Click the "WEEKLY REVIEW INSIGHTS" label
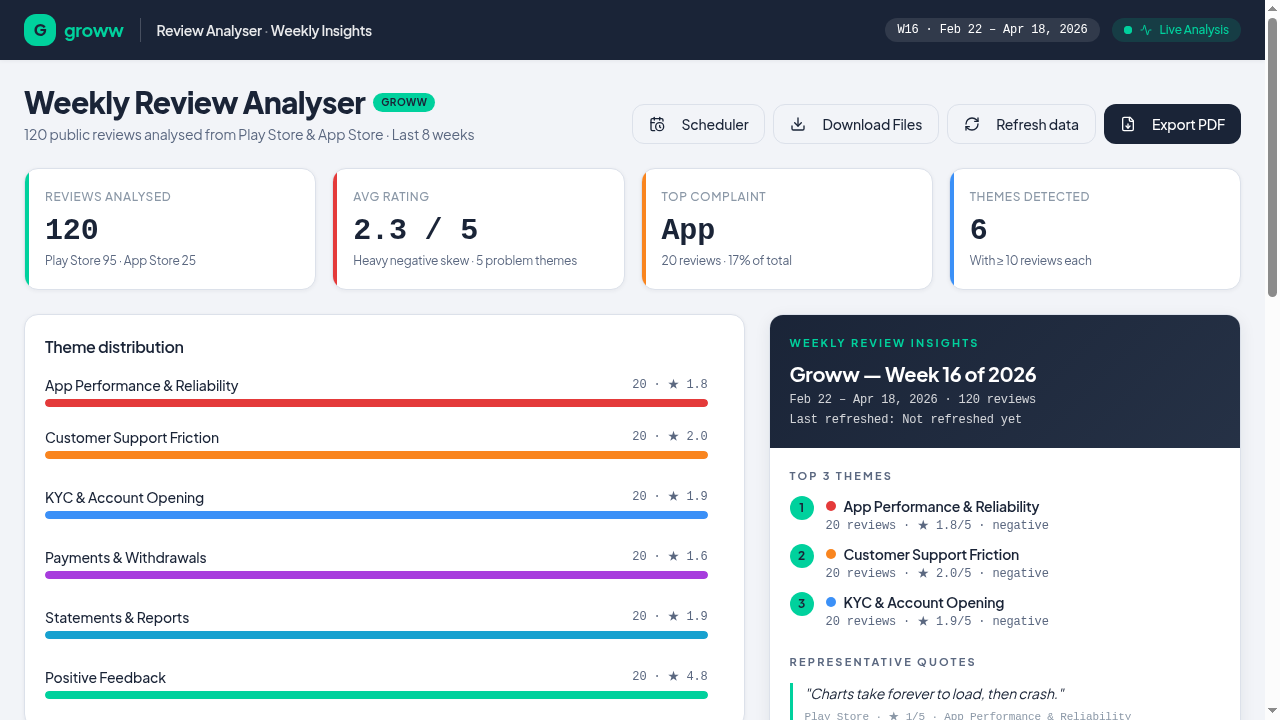 click(x=884, y=343)
